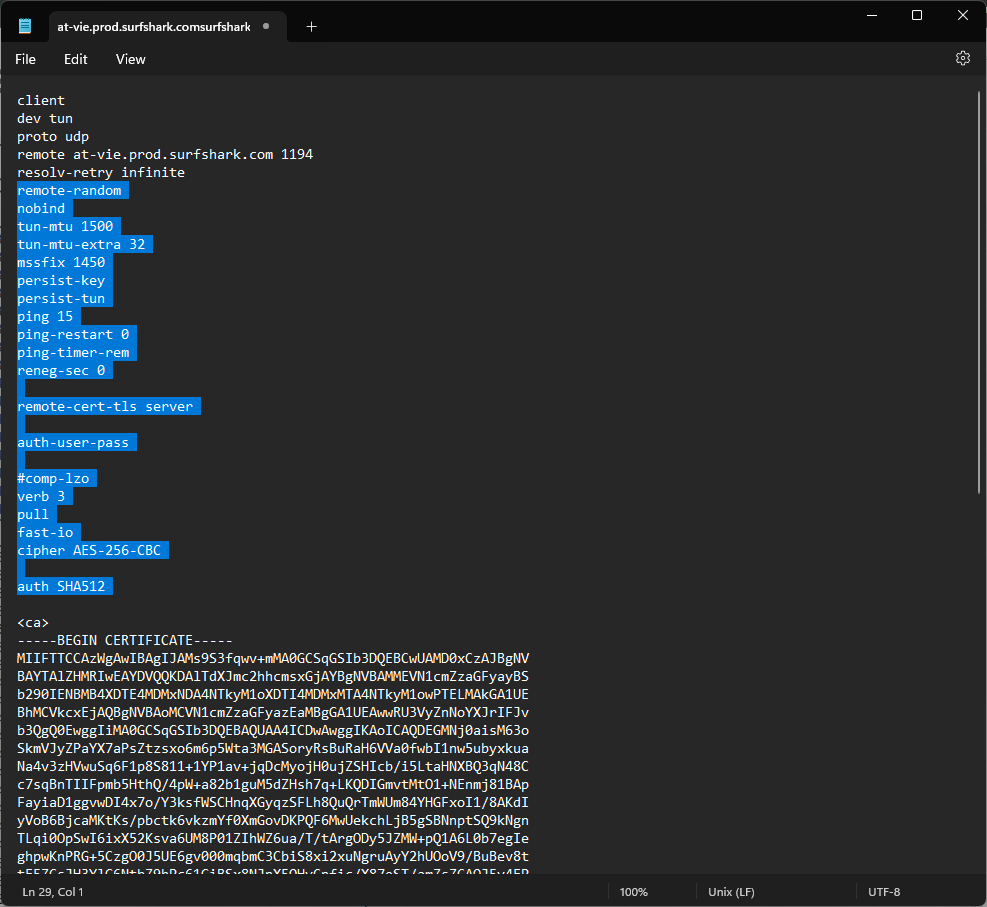The width and height of the screenshot is (987, 907).
Task: Open the 100% zoom level indicator
Action: tap(633, 891)
